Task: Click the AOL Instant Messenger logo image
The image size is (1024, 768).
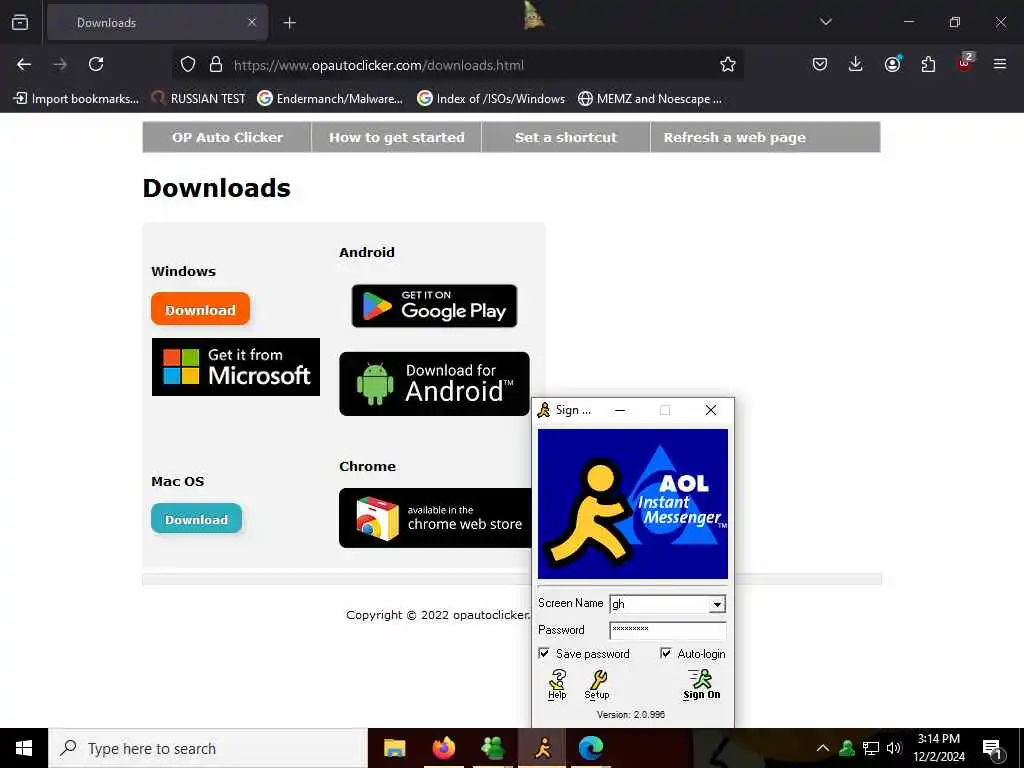Action: coord(632,504)
